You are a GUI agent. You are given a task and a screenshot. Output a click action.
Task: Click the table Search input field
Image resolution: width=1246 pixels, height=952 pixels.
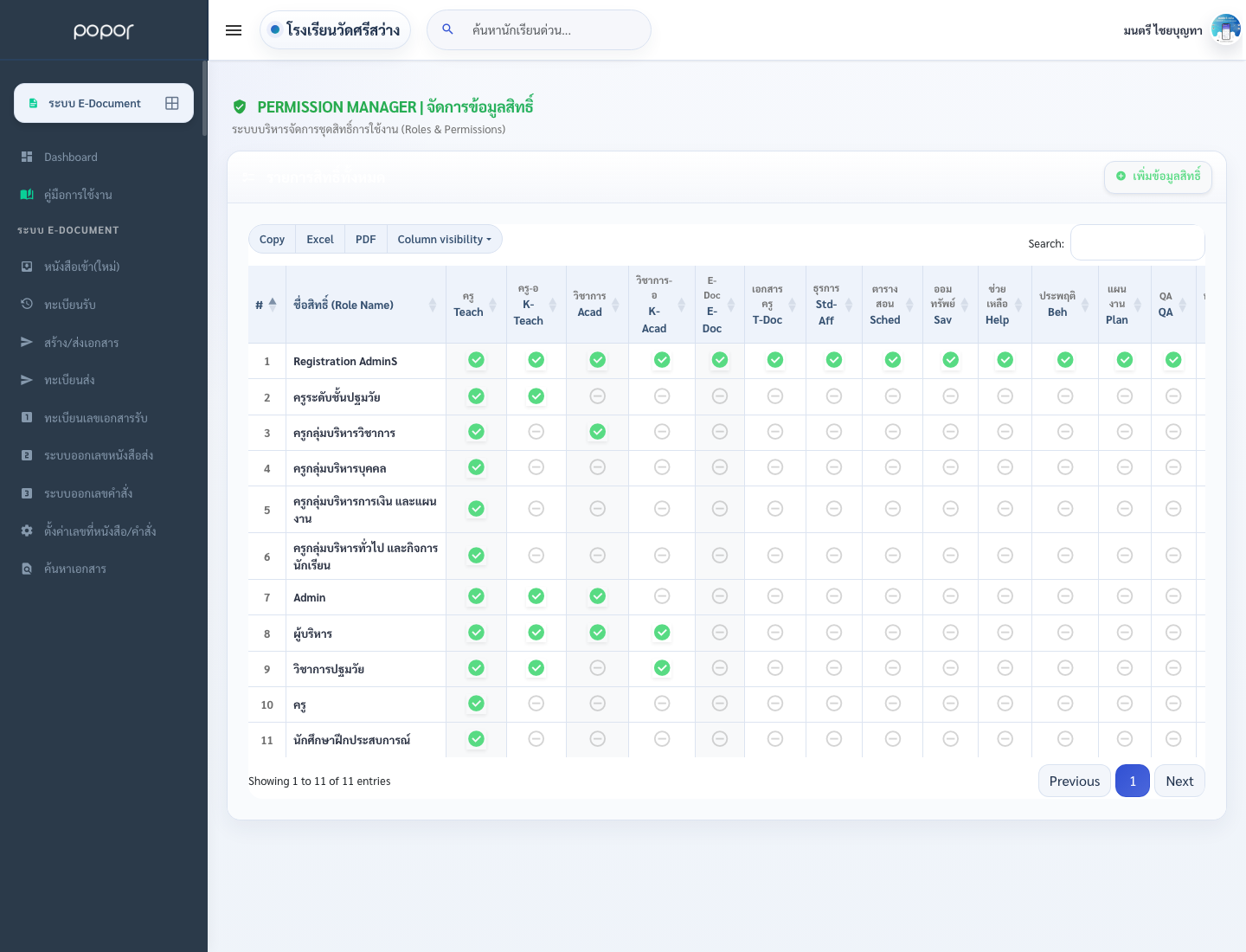pyautogui.click(x=1138, y=242)
